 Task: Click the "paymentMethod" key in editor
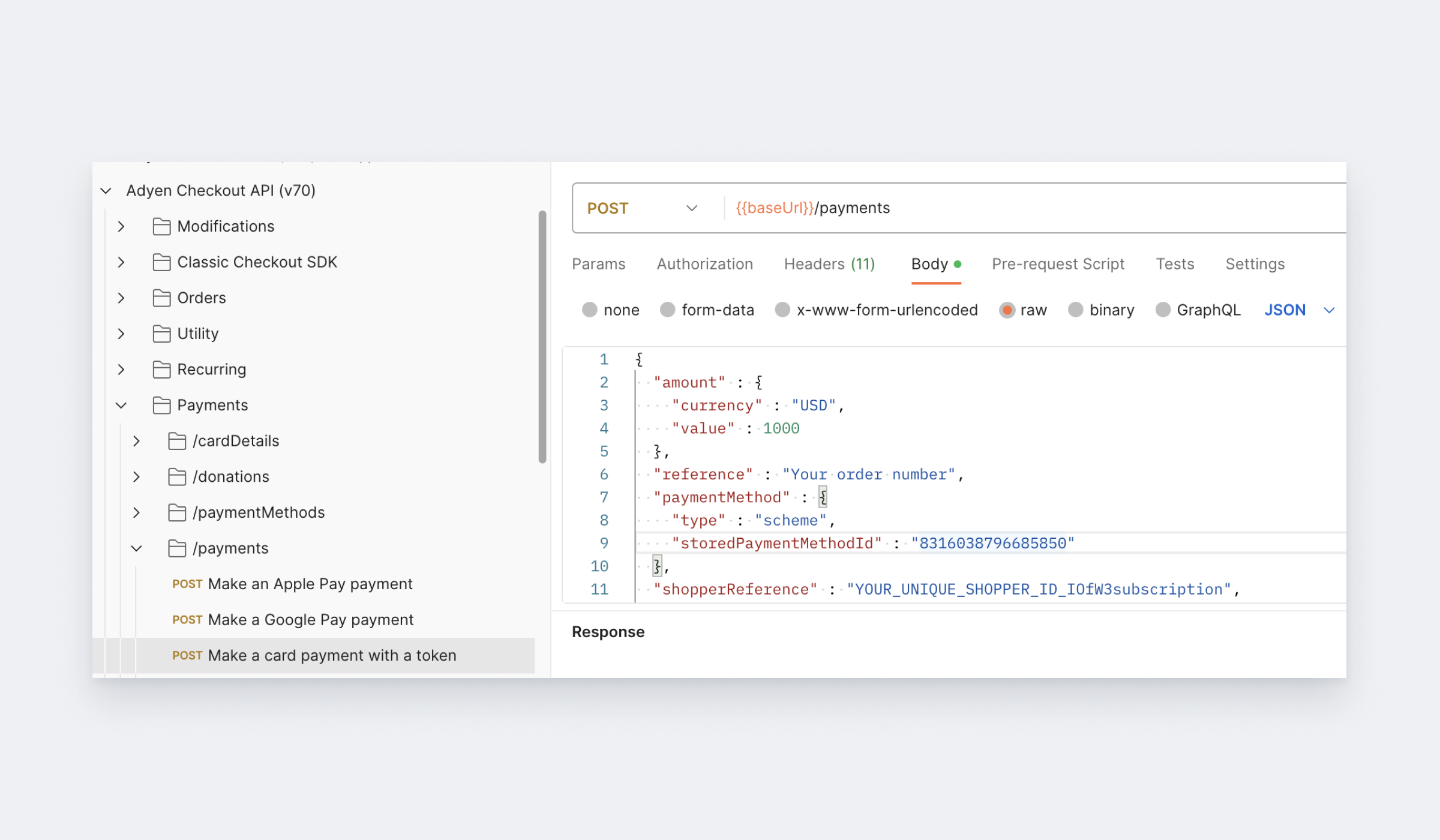722,497
